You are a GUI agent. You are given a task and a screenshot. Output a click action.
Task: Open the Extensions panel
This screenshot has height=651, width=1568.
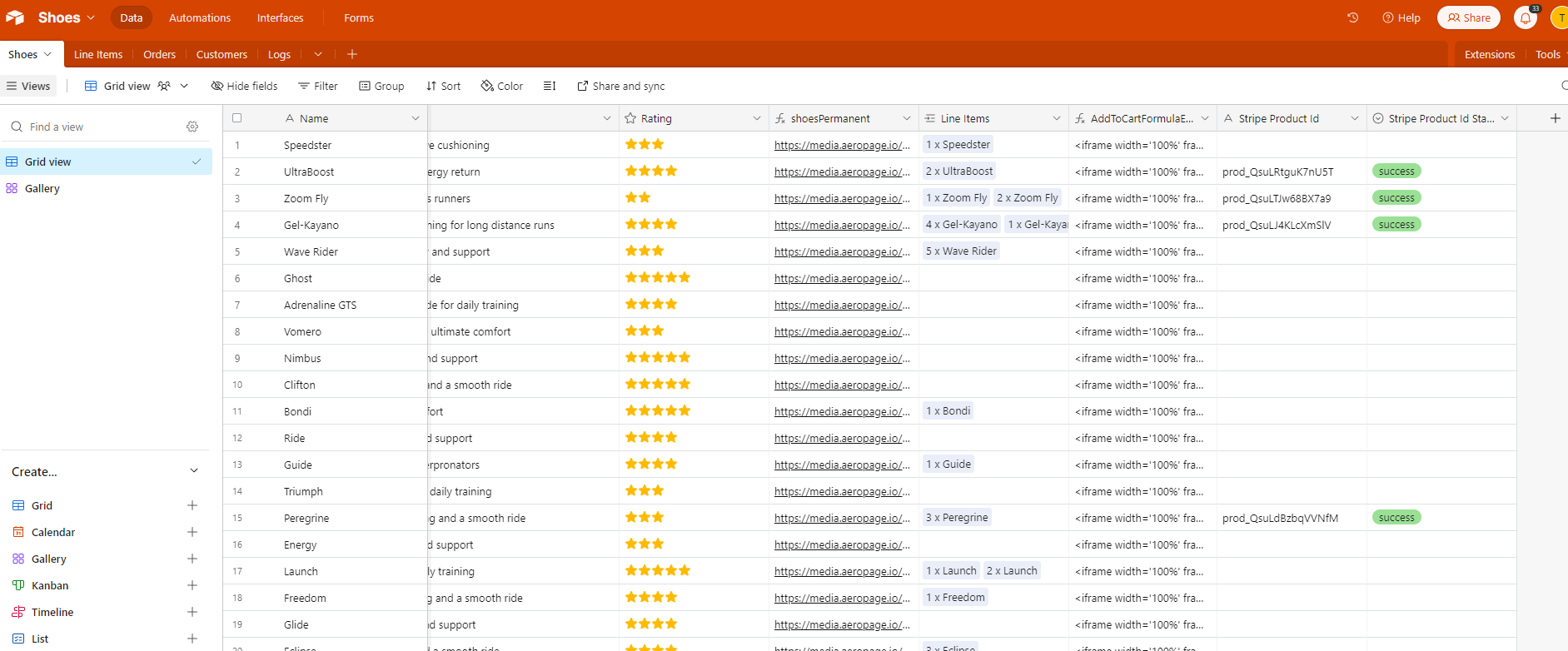point(1490,54)
